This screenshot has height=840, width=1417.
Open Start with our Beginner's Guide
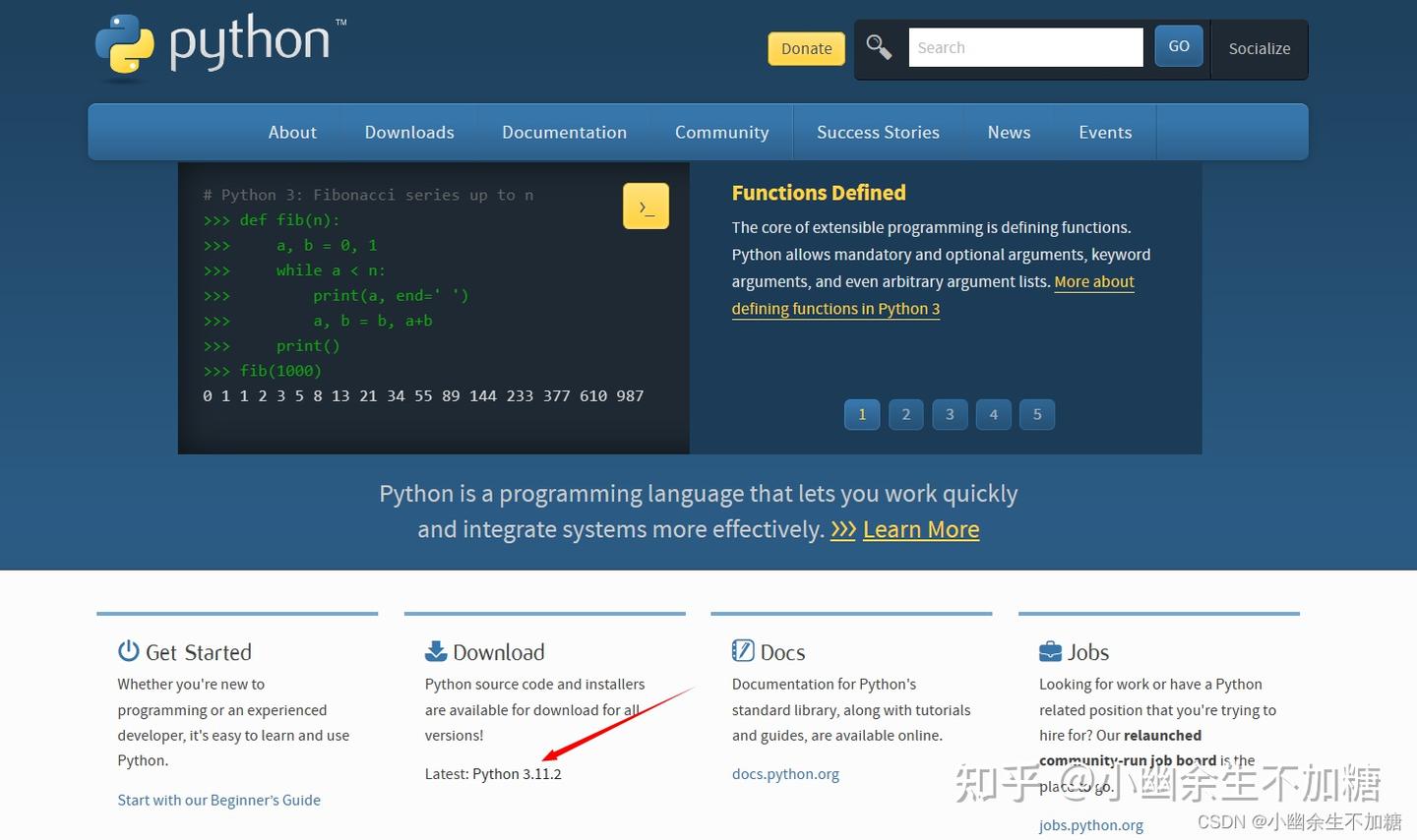point(218,800)
